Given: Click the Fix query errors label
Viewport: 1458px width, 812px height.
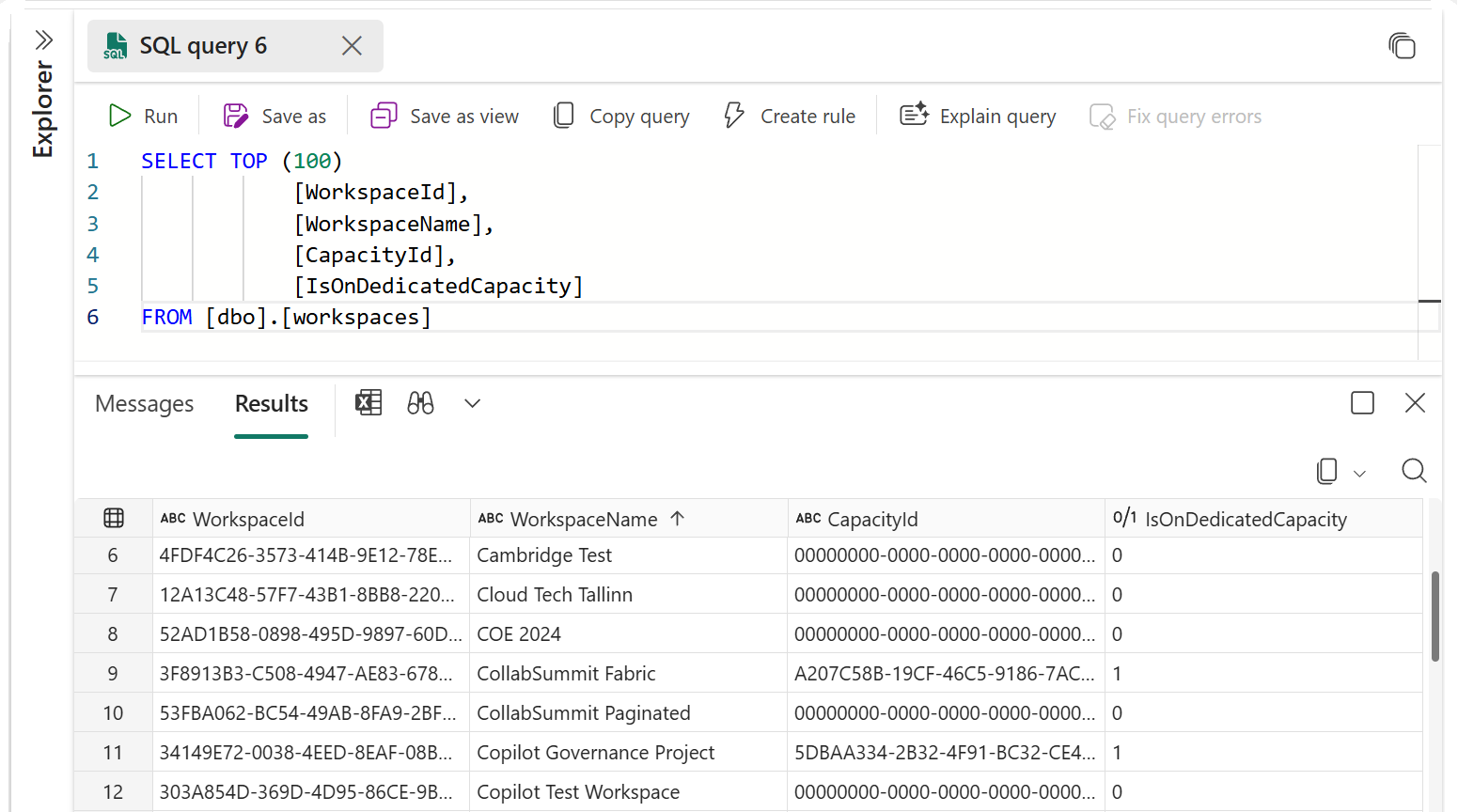Looking at the screenshot, I should point(1194,117).
